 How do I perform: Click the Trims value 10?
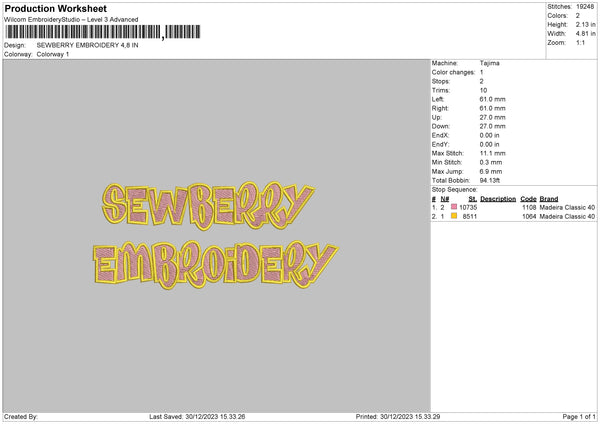[x=483, y=90]
